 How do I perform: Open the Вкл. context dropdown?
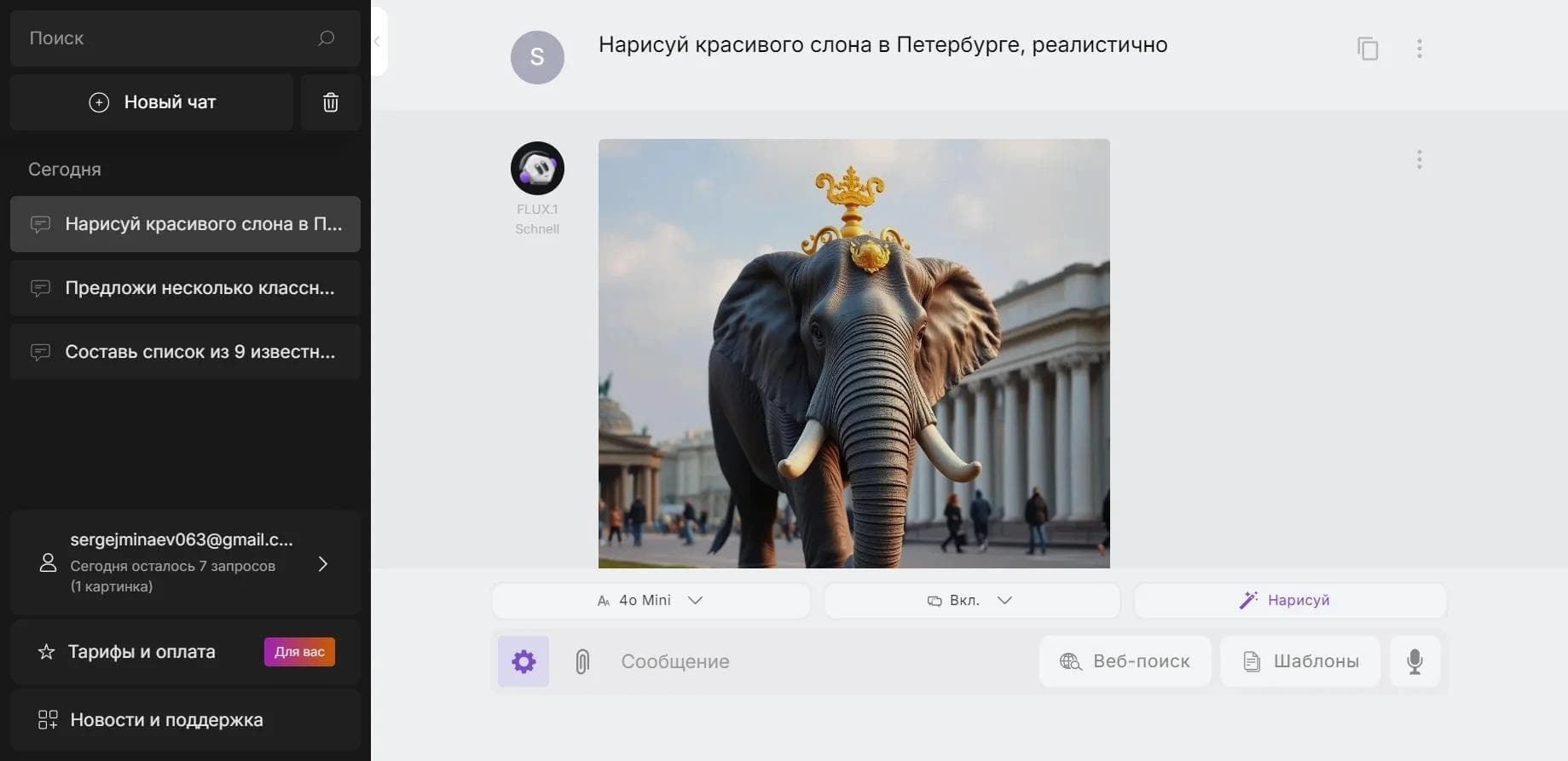click(x=972, y=600)
